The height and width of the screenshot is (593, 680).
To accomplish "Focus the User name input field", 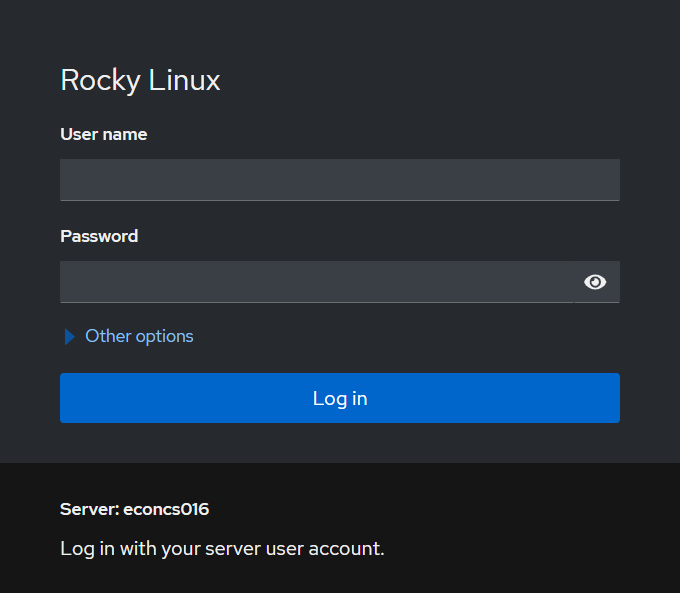I will (x=340, y=180).
